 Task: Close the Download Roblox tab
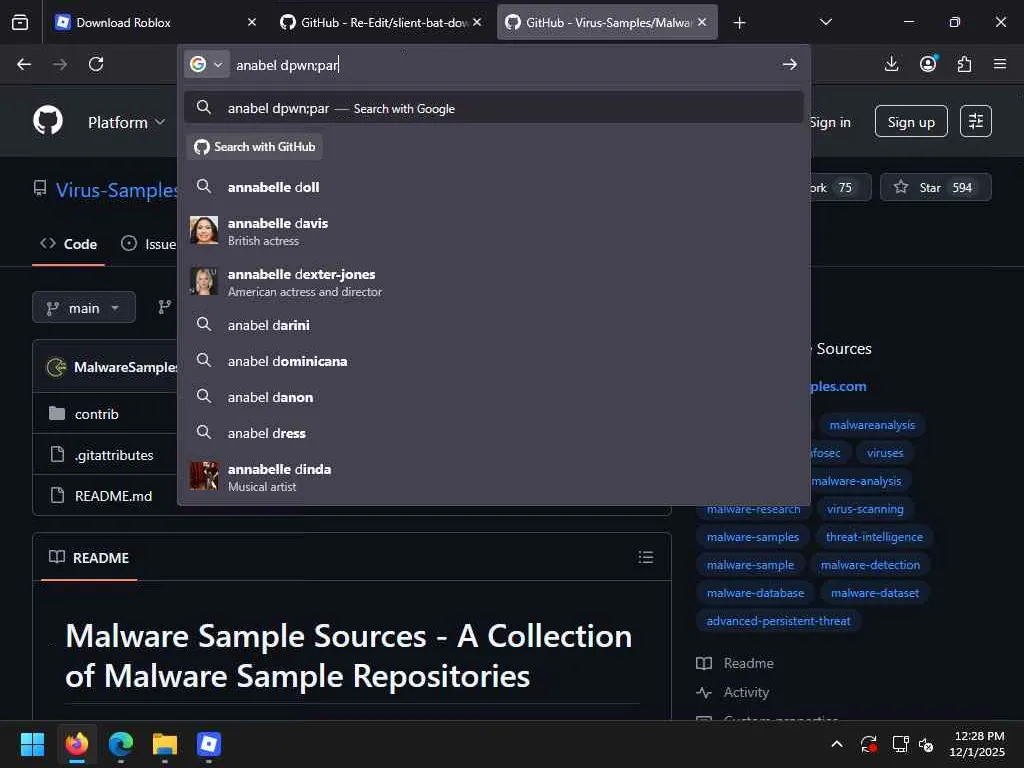(252, 22)
